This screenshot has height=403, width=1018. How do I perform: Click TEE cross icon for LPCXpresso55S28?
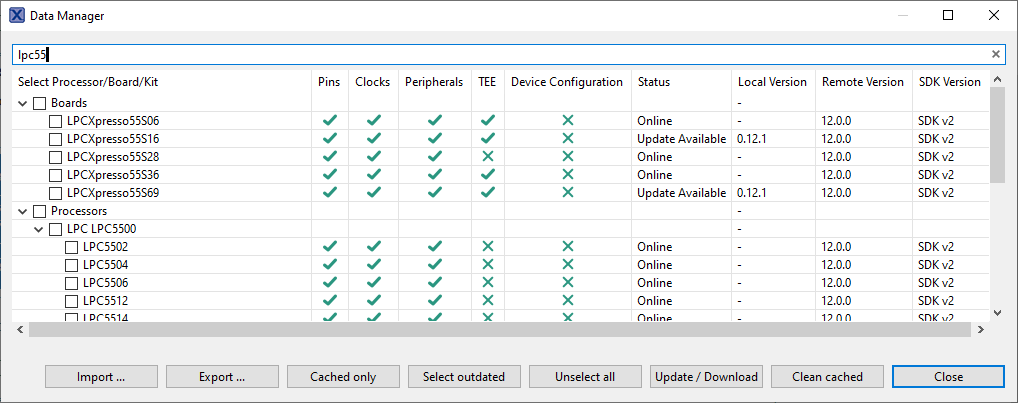pyautogui.click(x=488, y=157)
